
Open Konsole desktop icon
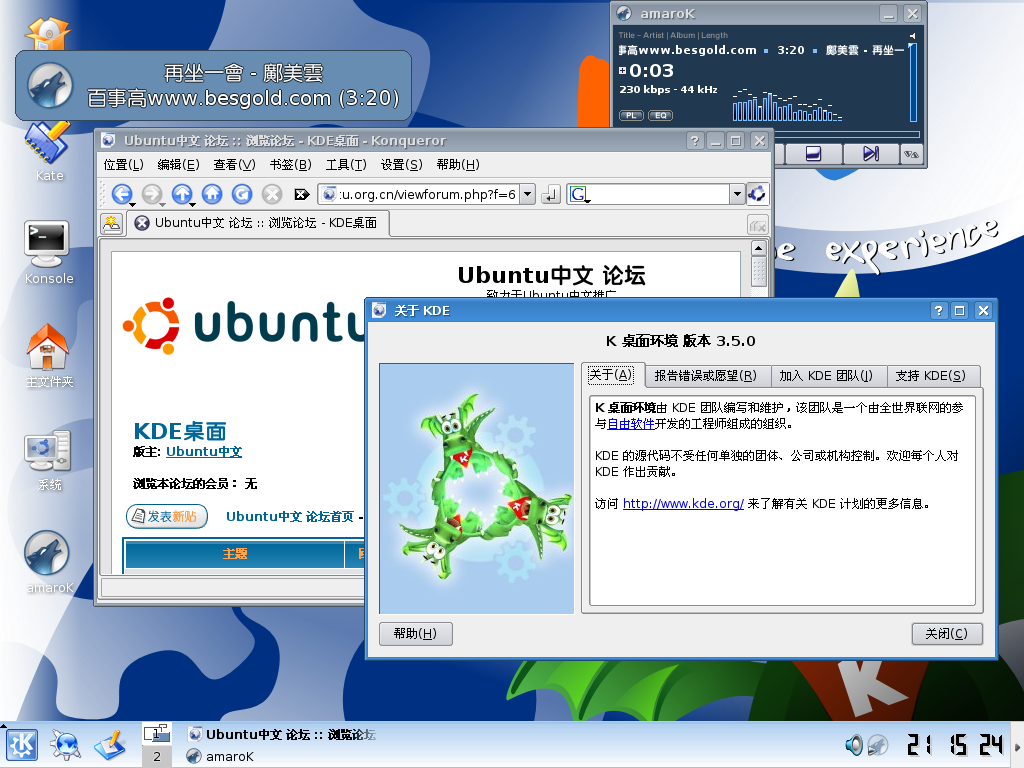pyautogui.click(x=49, y=253)
